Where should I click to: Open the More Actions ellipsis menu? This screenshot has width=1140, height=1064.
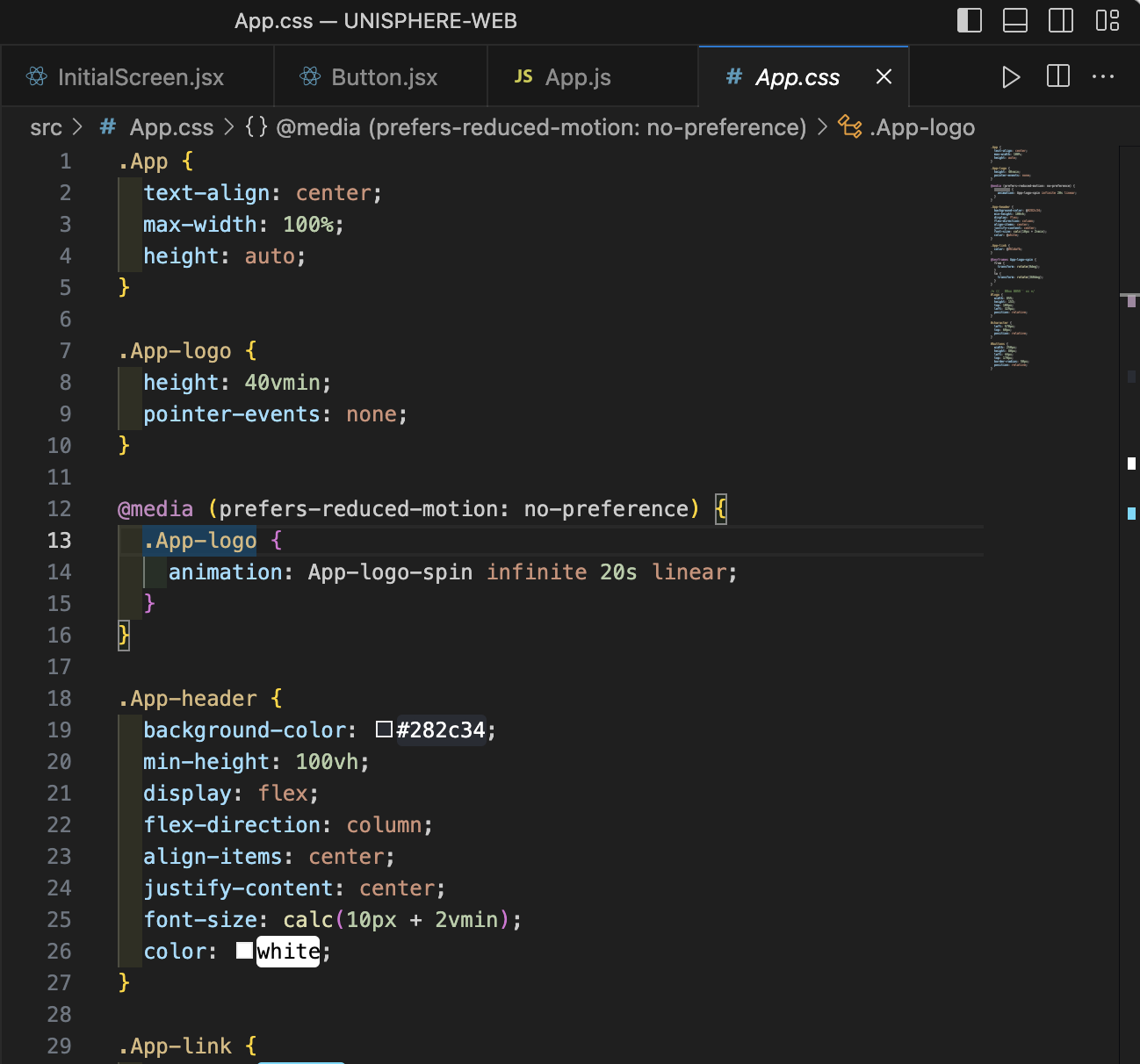coord(1103,76)
